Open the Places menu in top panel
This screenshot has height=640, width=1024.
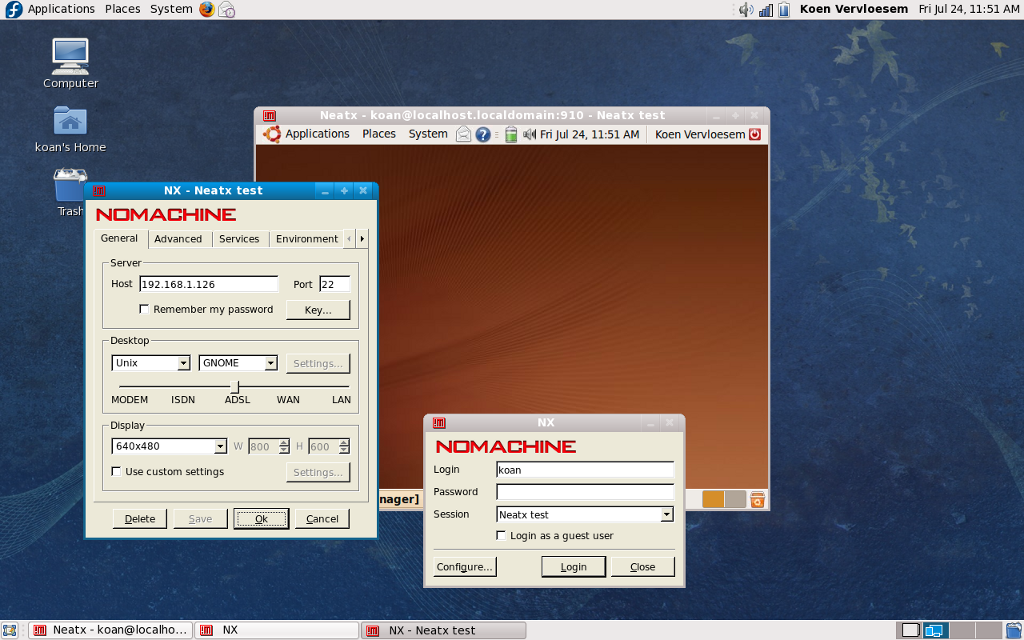pyautogui.click(x=123, y=9)
